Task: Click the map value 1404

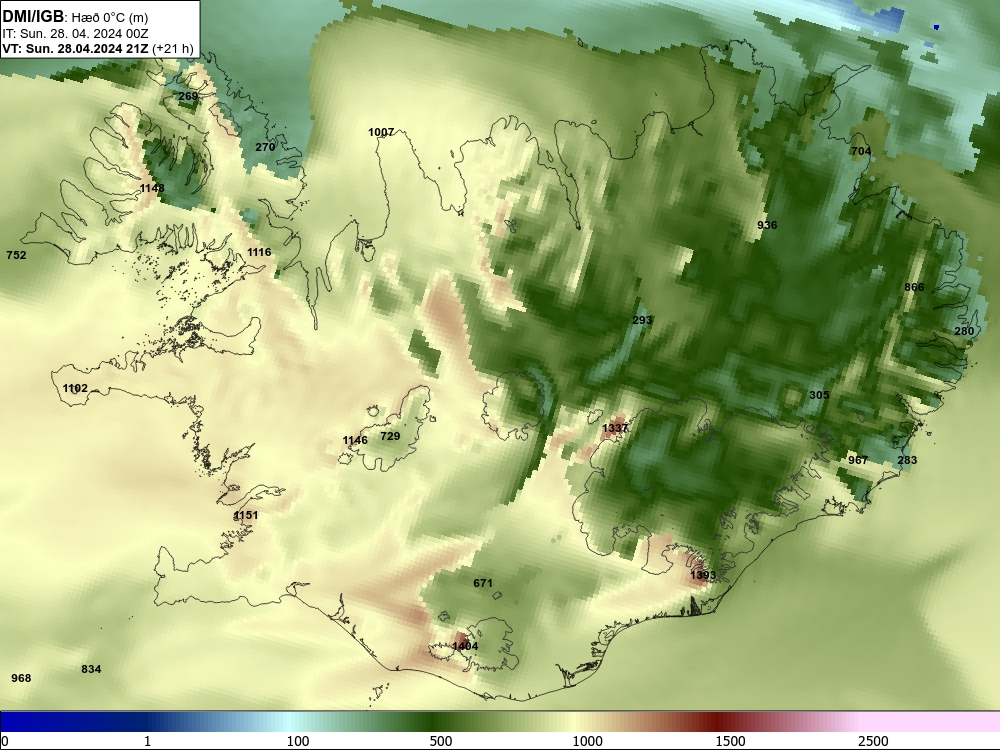Action: (465, 646)
